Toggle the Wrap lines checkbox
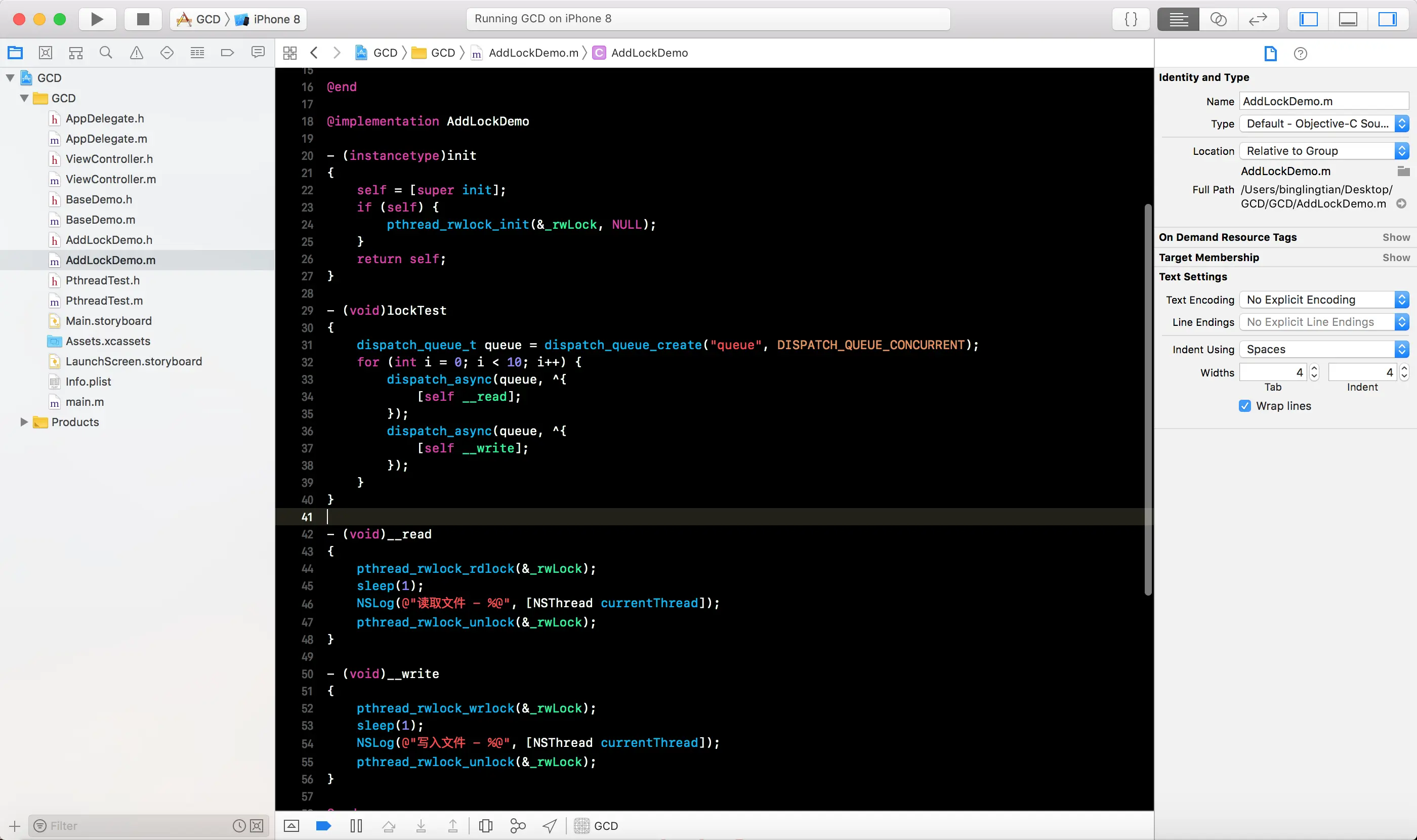Viewport: 1417px width, 840px height. point(1244,406)
